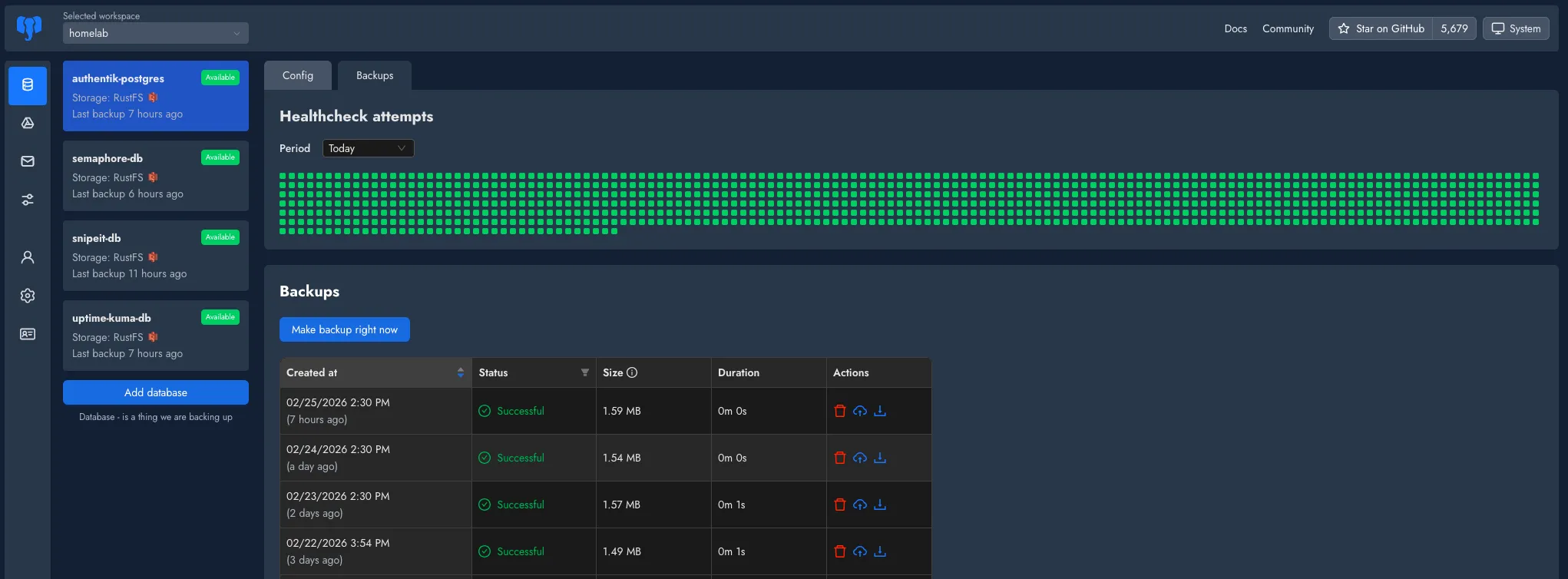Click Make backup right now button

coord(344,329)
